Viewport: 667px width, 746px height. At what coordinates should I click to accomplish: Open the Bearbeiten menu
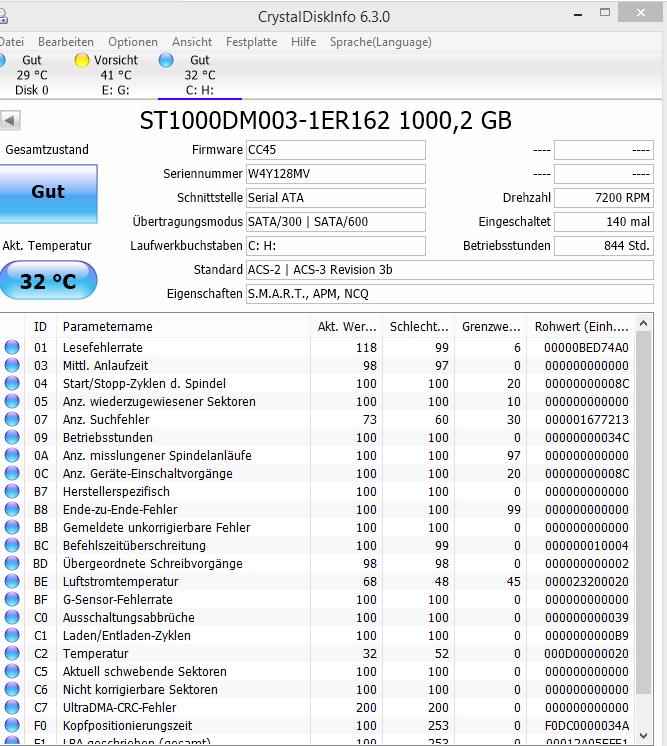(x=66, y=42)
